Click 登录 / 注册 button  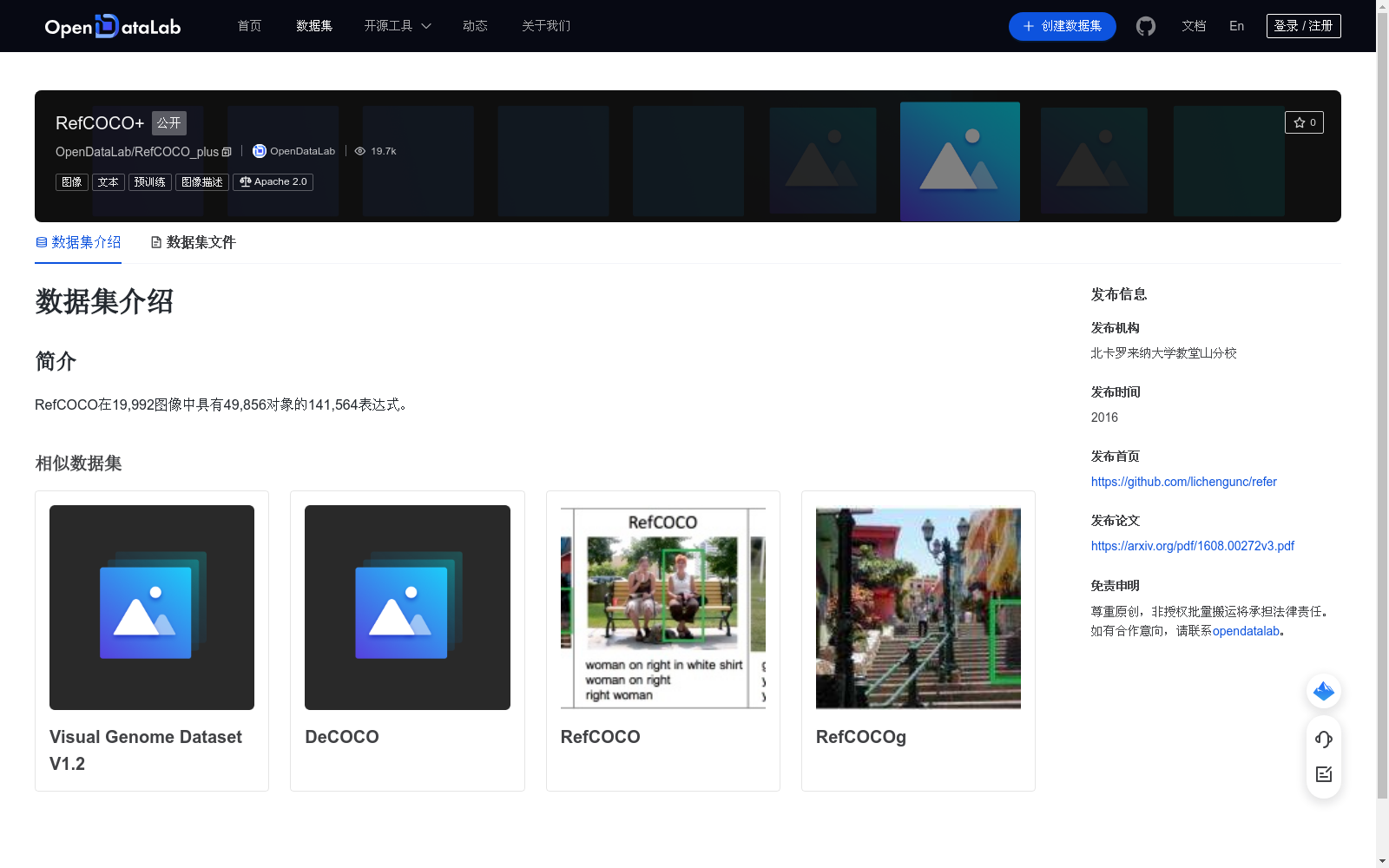1304,26
